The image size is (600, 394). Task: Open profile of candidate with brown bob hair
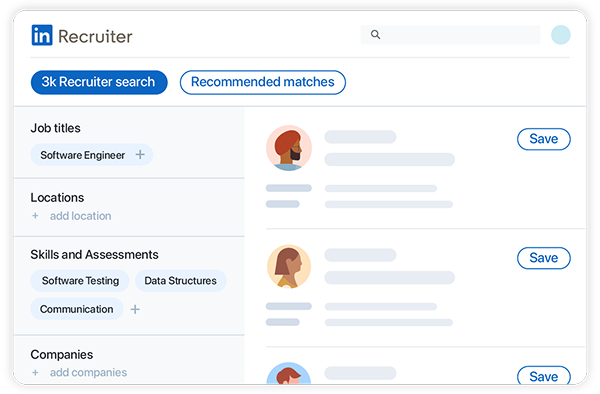[289, 267]
